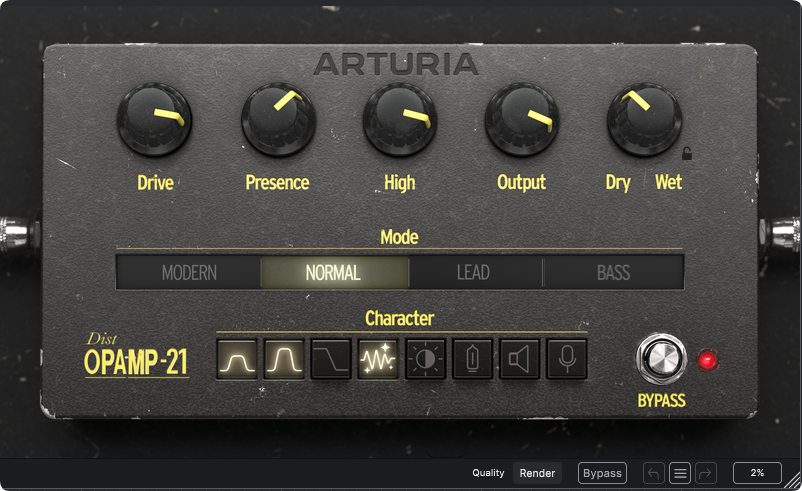Toggle the microphone character button

coord(566,359)
